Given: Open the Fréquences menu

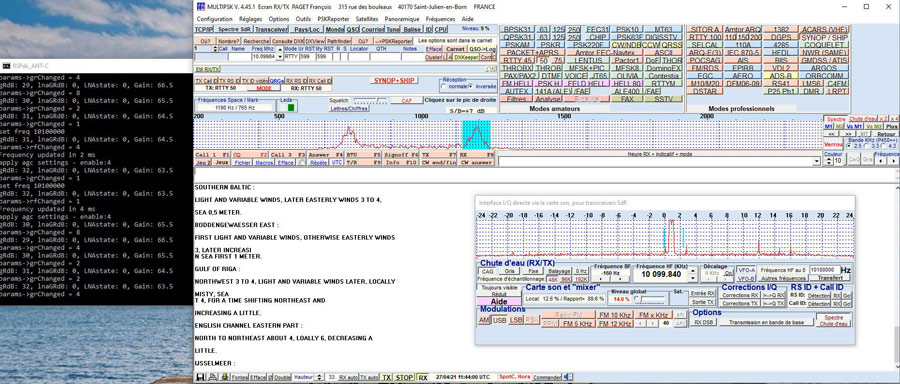Looking at the screenshot, I should point(440,19).
